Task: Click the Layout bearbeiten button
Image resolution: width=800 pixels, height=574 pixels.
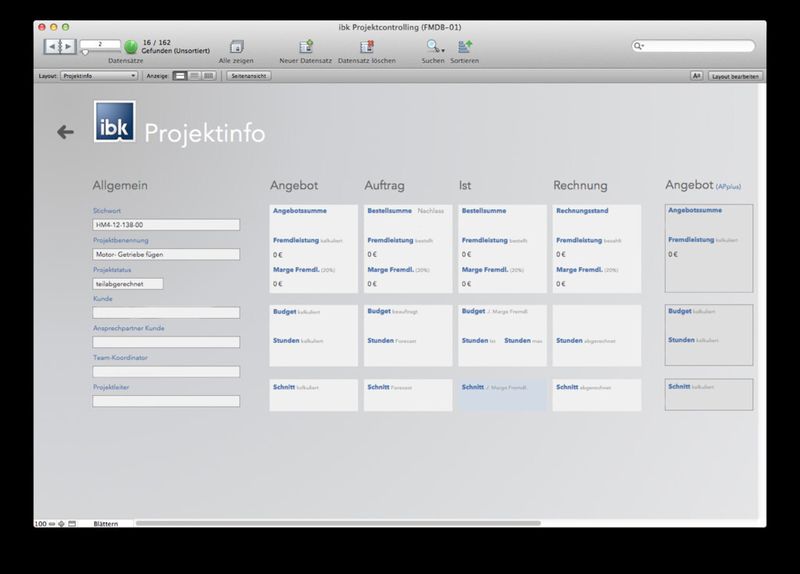Action: [x=735, y=76]
